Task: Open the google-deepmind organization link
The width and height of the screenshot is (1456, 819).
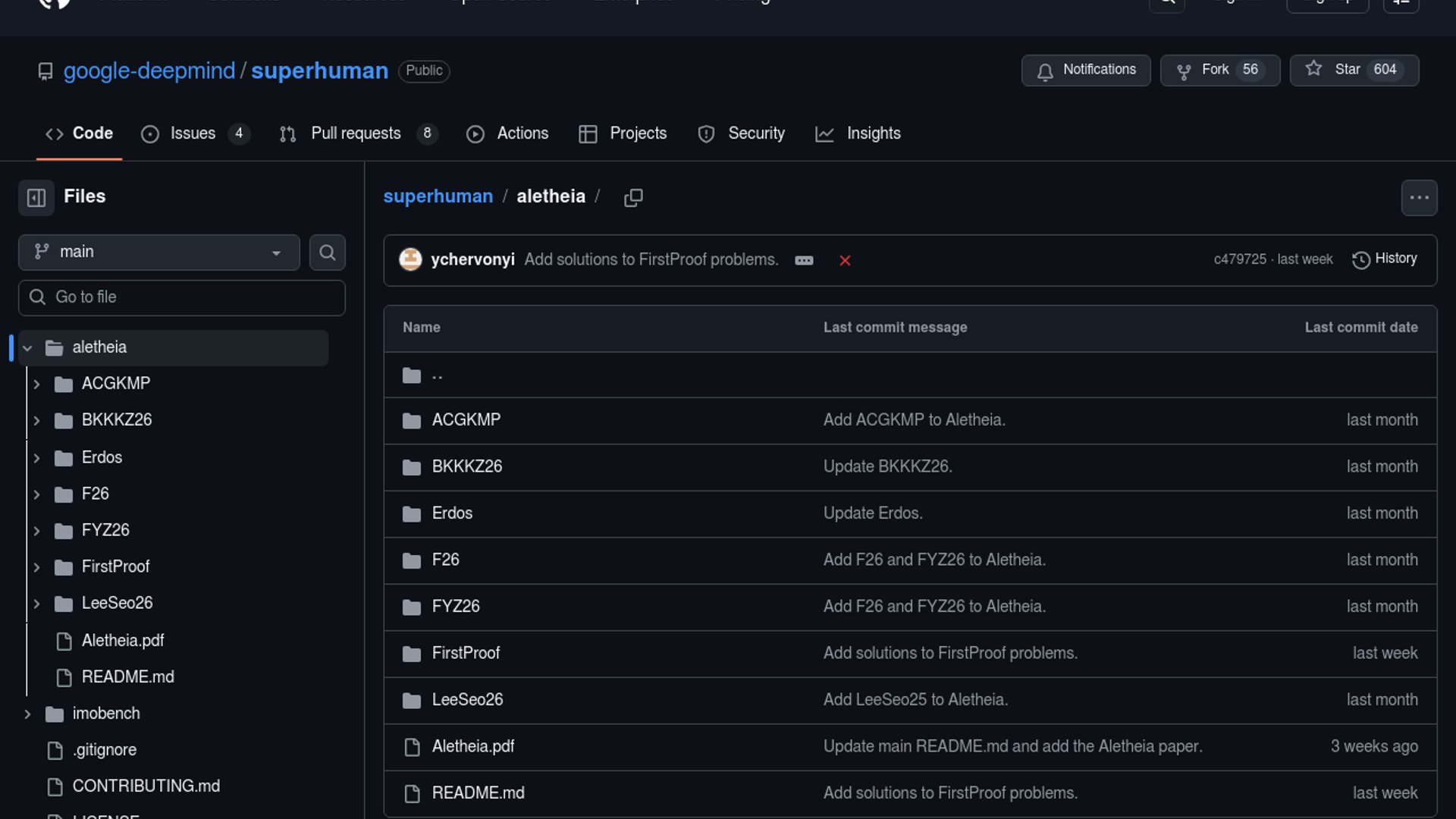Action: [149, 71]
